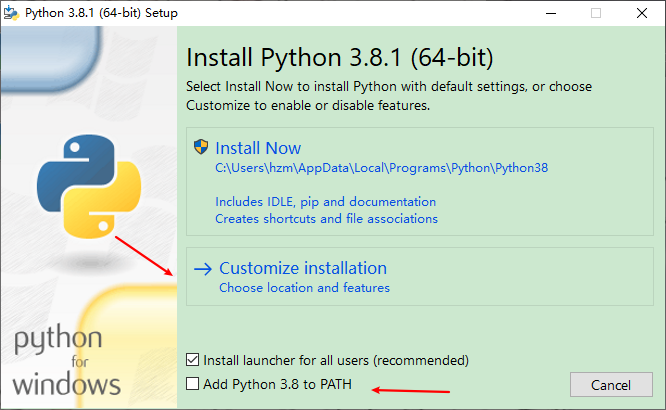Click the 'Install Python 3.8.1 (64-bit)' heading
666x410 pixels.
click(x=340, y=58)
